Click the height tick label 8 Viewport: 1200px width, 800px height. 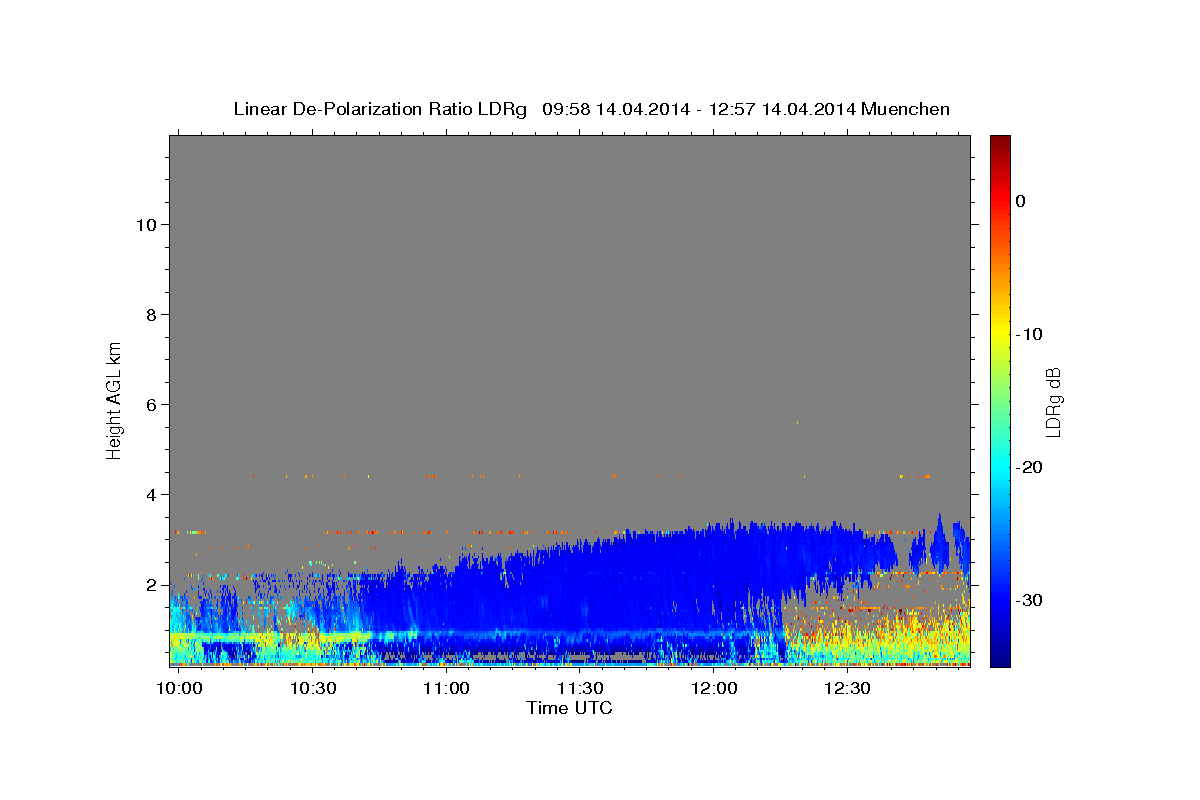click(x=152, y=314)
